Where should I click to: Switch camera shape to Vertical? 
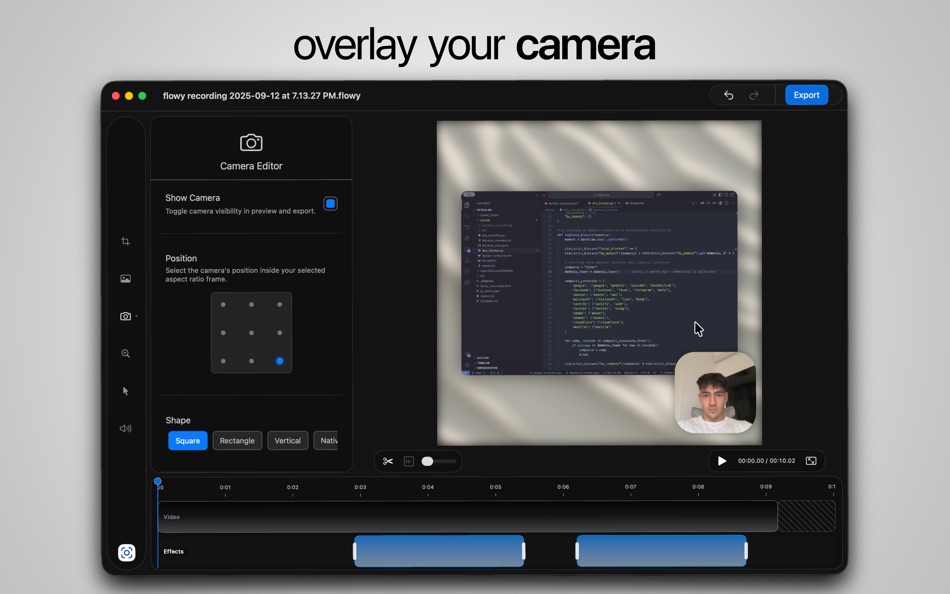(287, 440)
